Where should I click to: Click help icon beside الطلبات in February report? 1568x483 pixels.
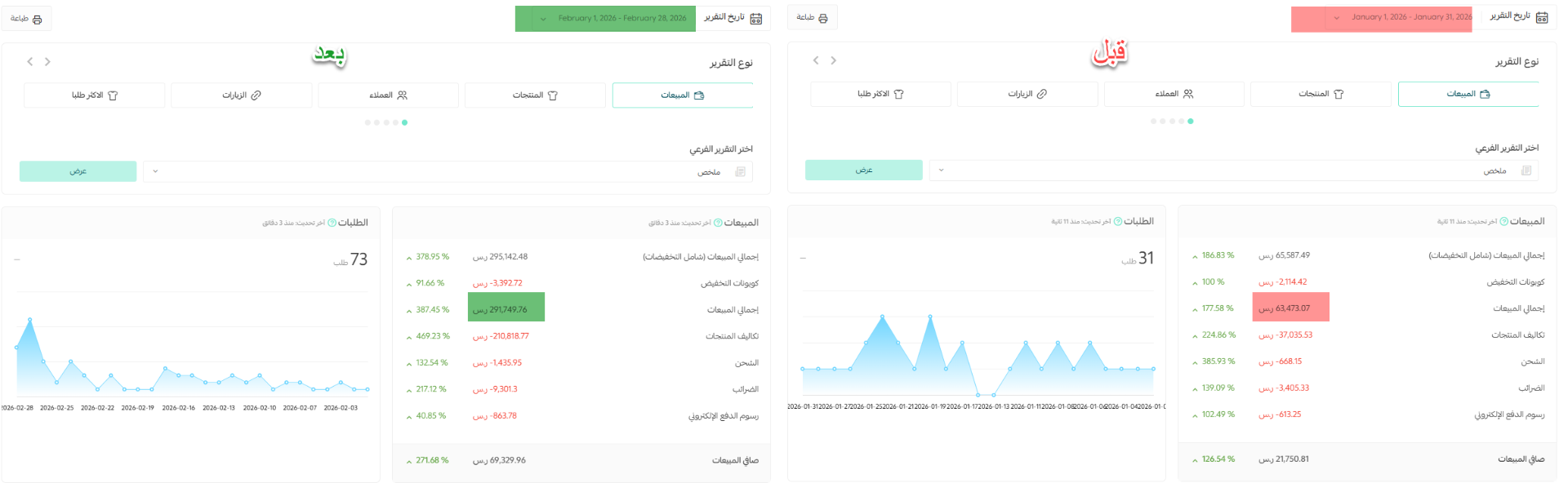click(x=332, y=223)
